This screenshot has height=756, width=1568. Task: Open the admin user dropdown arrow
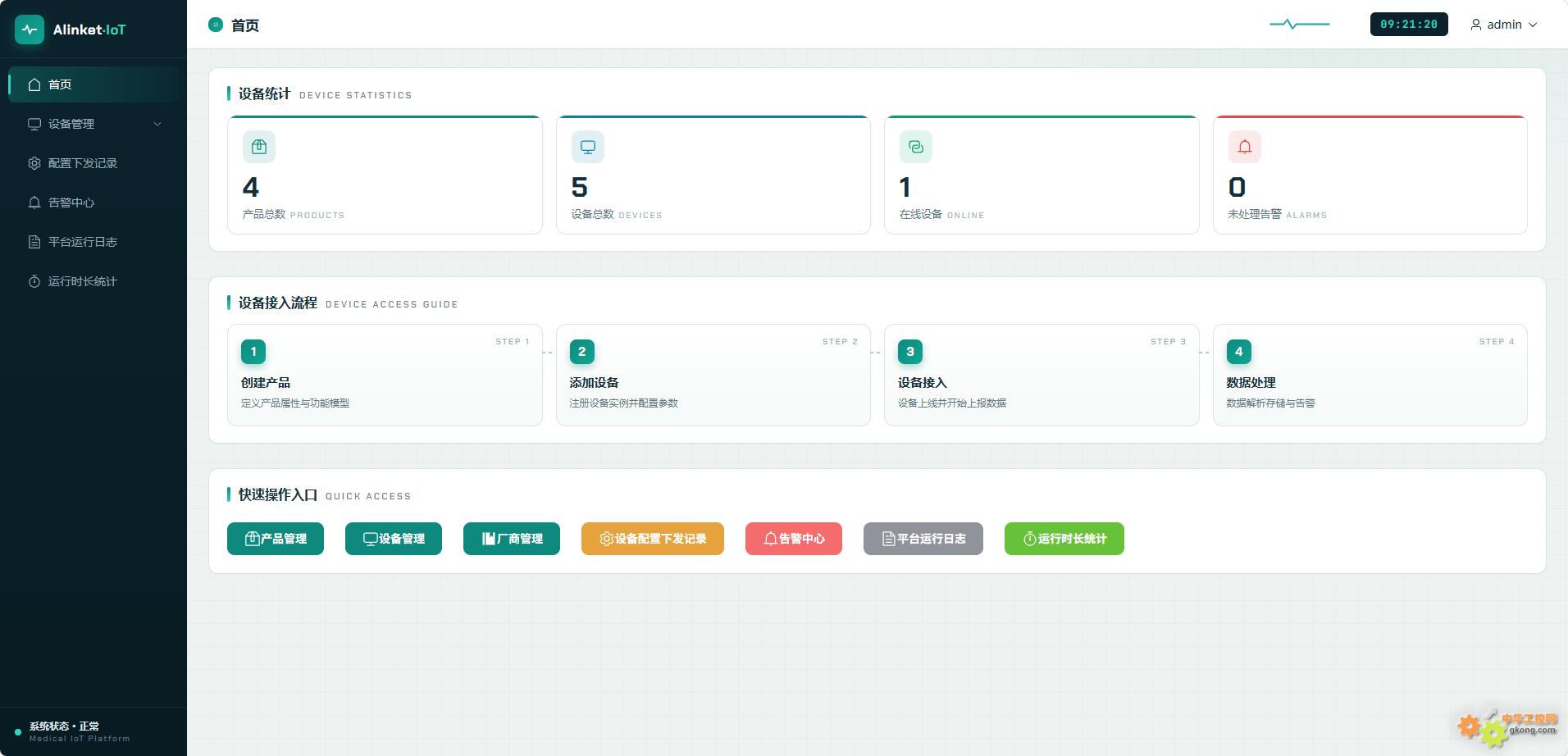pyautogui.click(x=1533, y=25)
